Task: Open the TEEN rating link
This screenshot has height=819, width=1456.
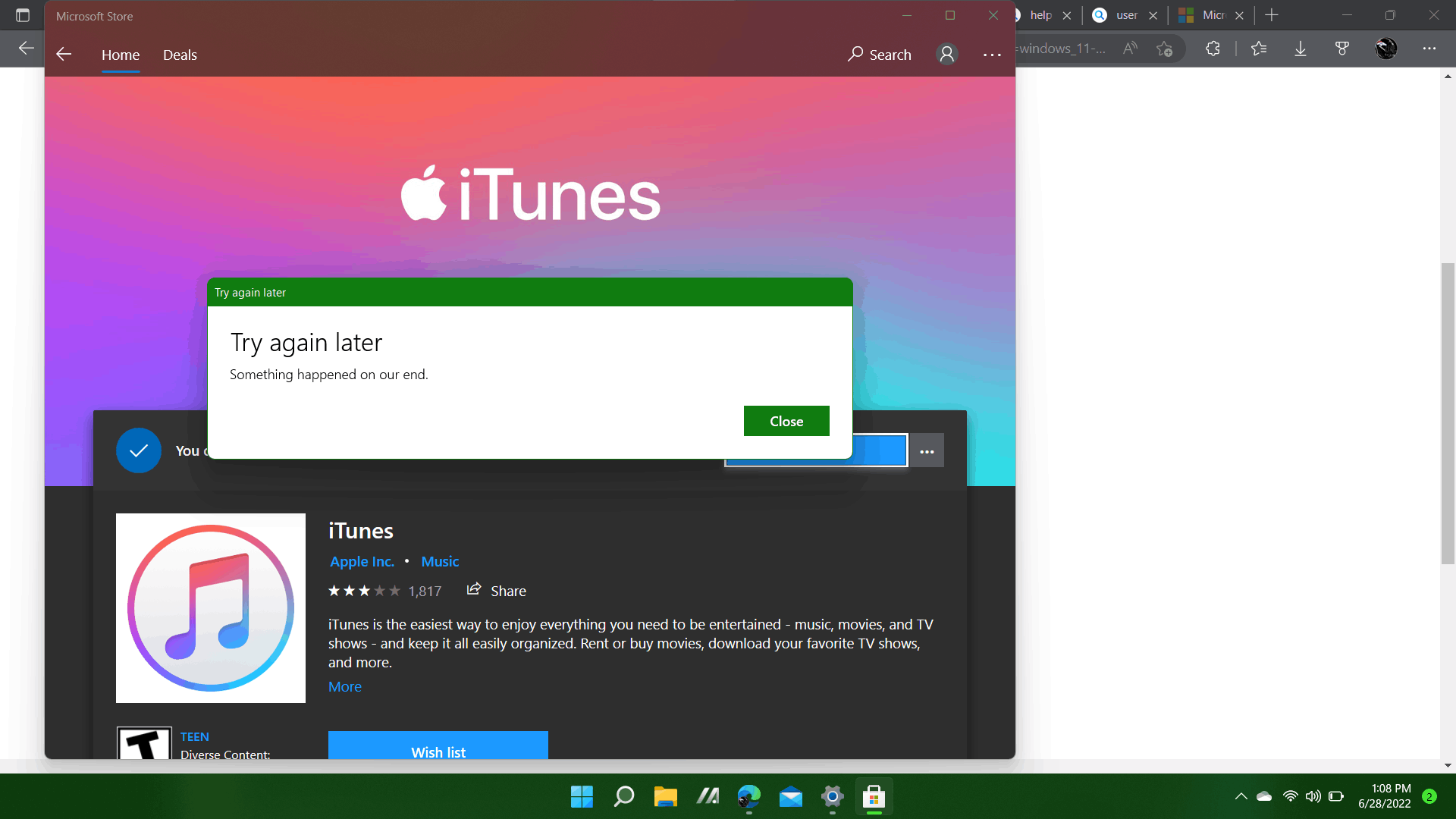Action: coord(195,736)
